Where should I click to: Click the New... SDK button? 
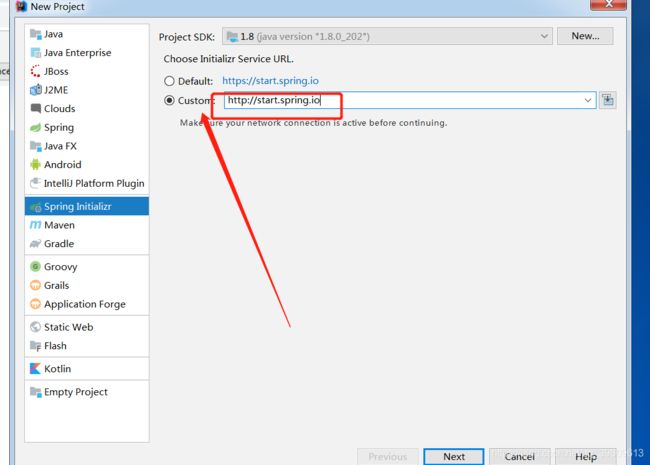585,36
